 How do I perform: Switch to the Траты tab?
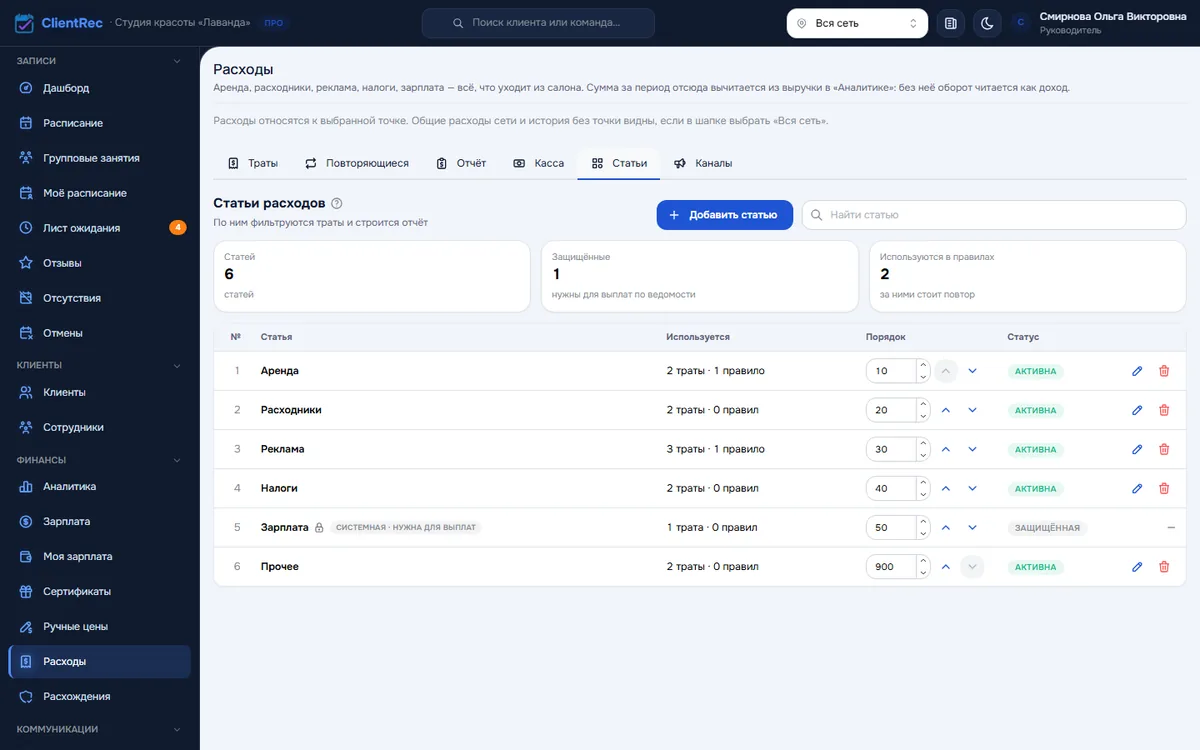(x=253, y=163)
